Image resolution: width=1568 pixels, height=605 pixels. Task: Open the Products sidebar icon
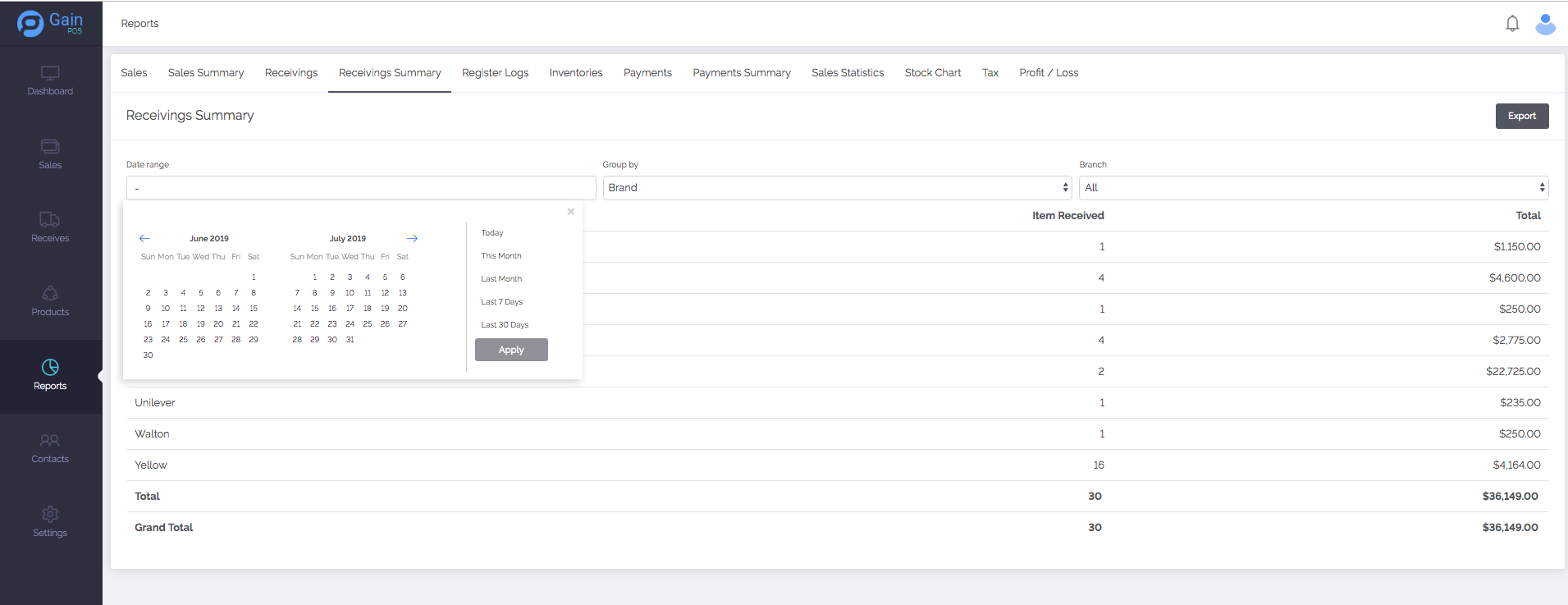(x=50, y=300)
